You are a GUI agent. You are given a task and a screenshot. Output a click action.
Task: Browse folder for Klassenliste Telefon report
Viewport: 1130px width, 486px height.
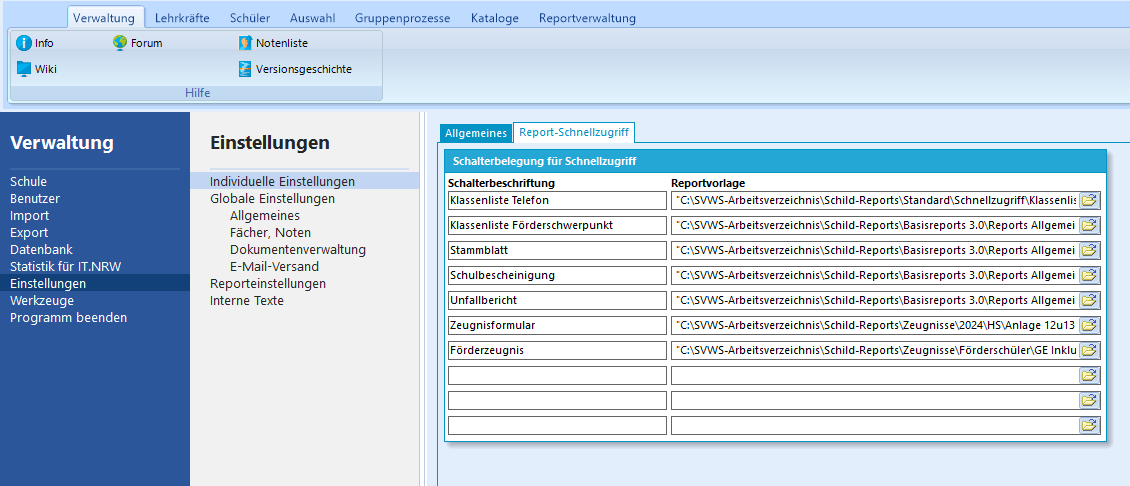(1089, 200)
